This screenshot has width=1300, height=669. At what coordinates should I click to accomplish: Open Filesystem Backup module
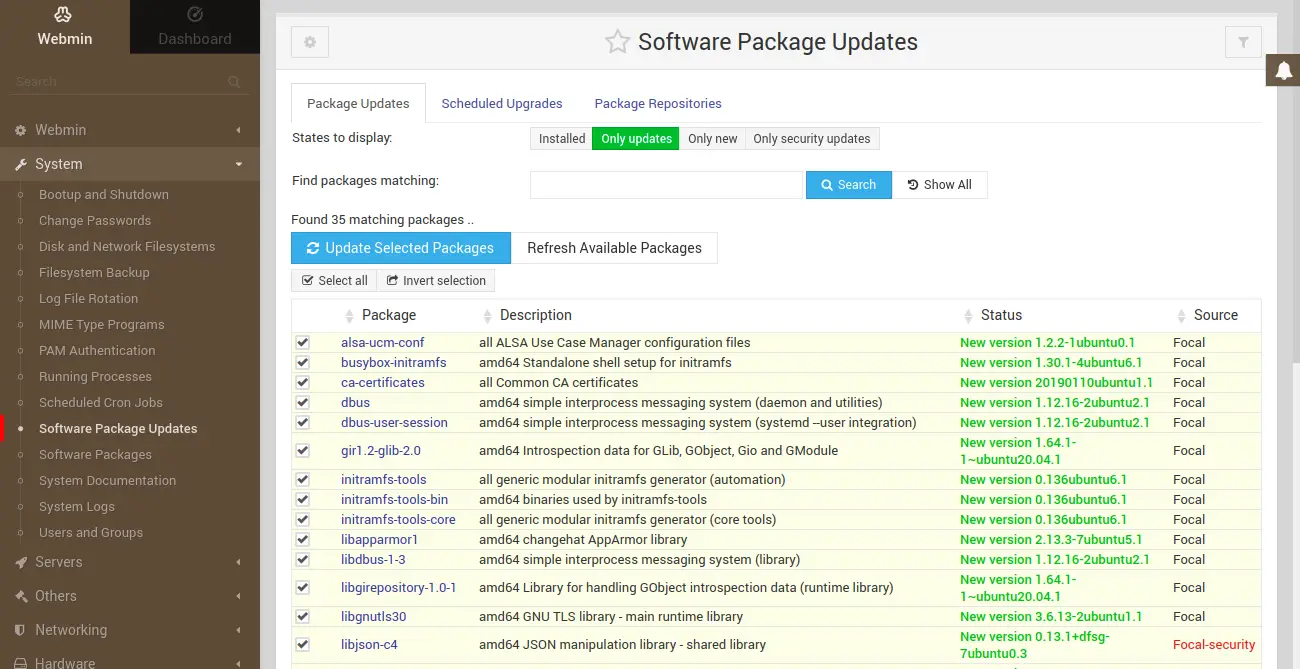(x=94, y=273)
